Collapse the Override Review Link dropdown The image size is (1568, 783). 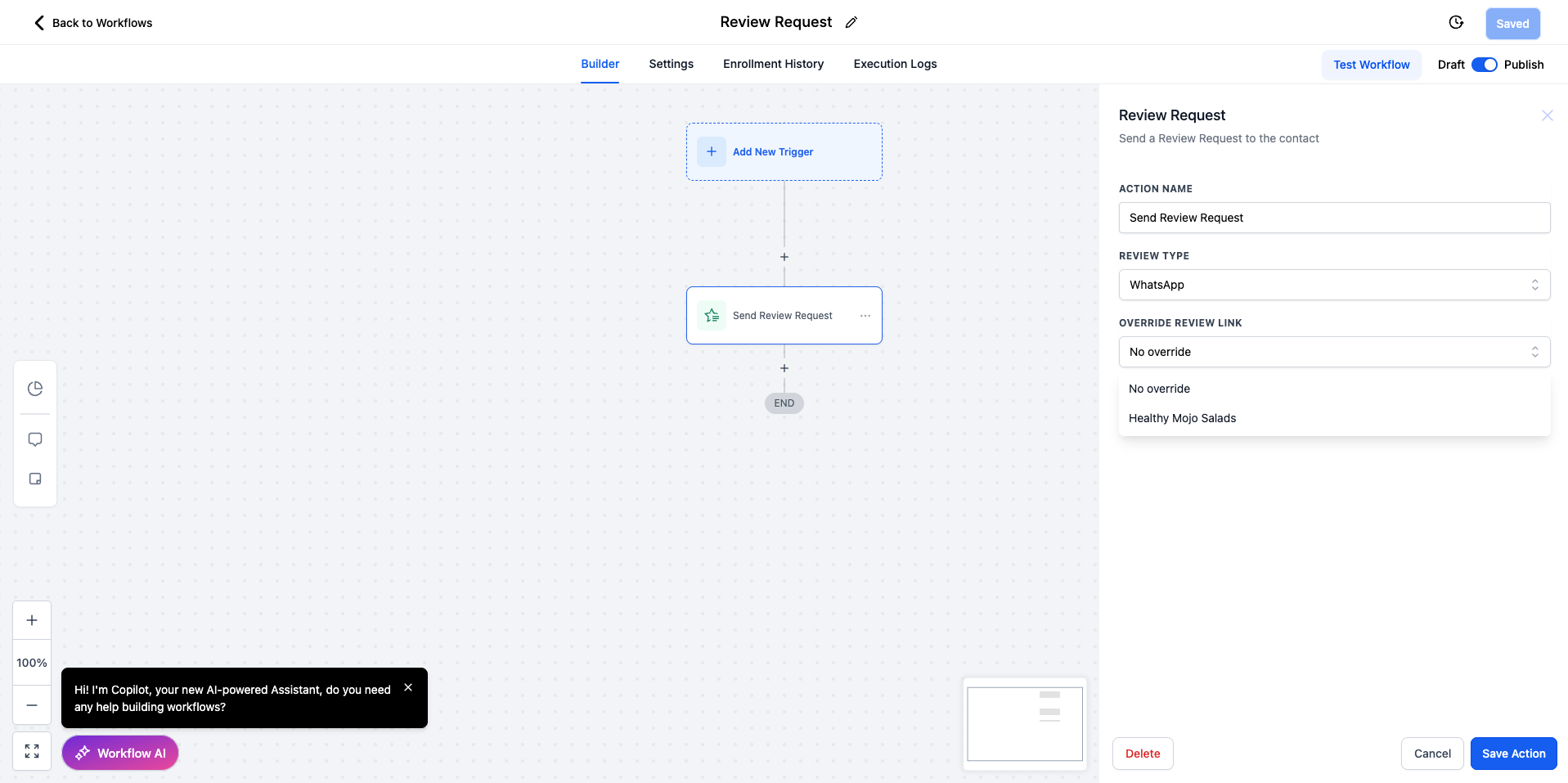click(x=1334, y=352)
